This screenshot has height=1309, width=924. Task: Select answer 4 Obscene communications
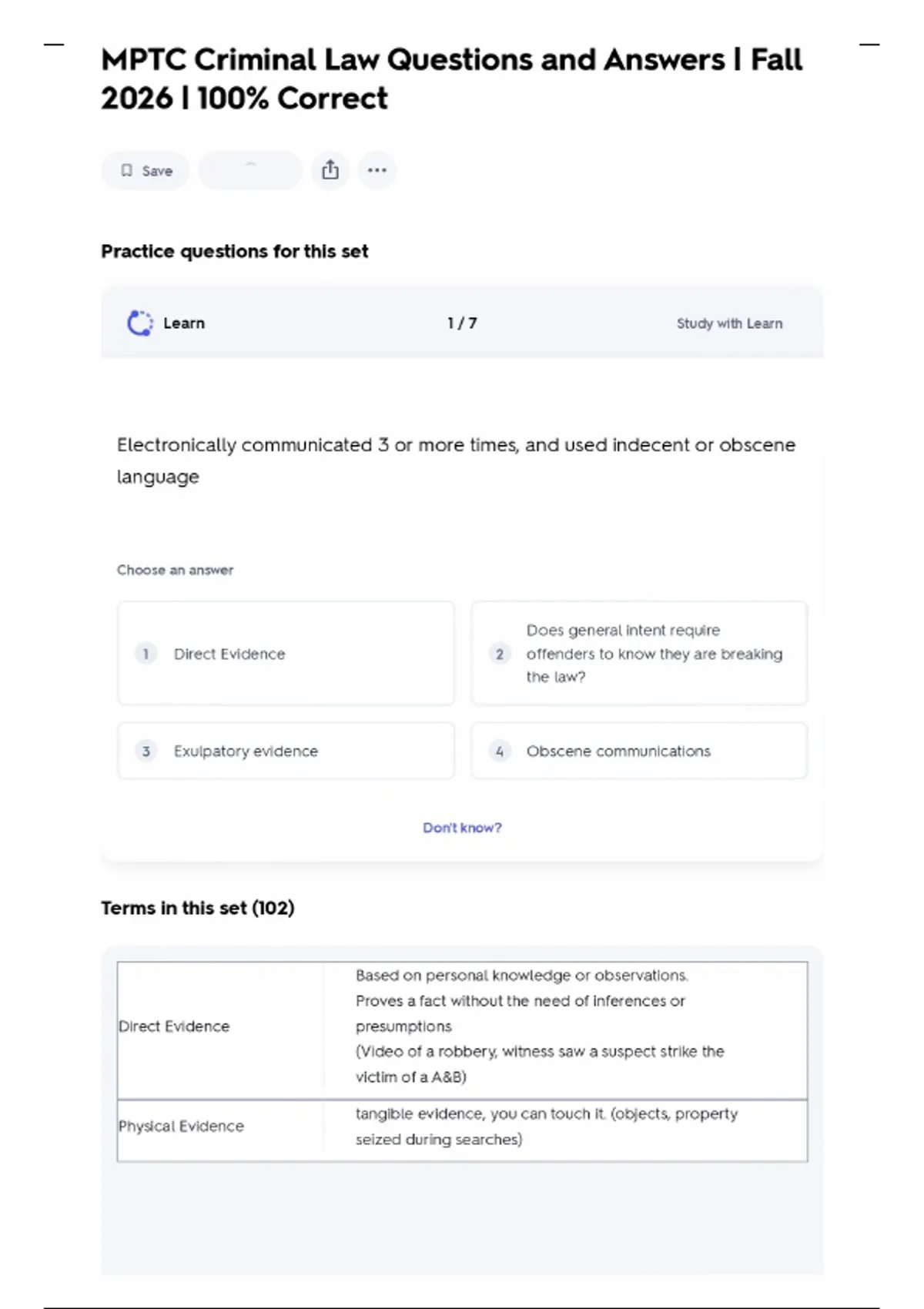click(x=639, y=751)
